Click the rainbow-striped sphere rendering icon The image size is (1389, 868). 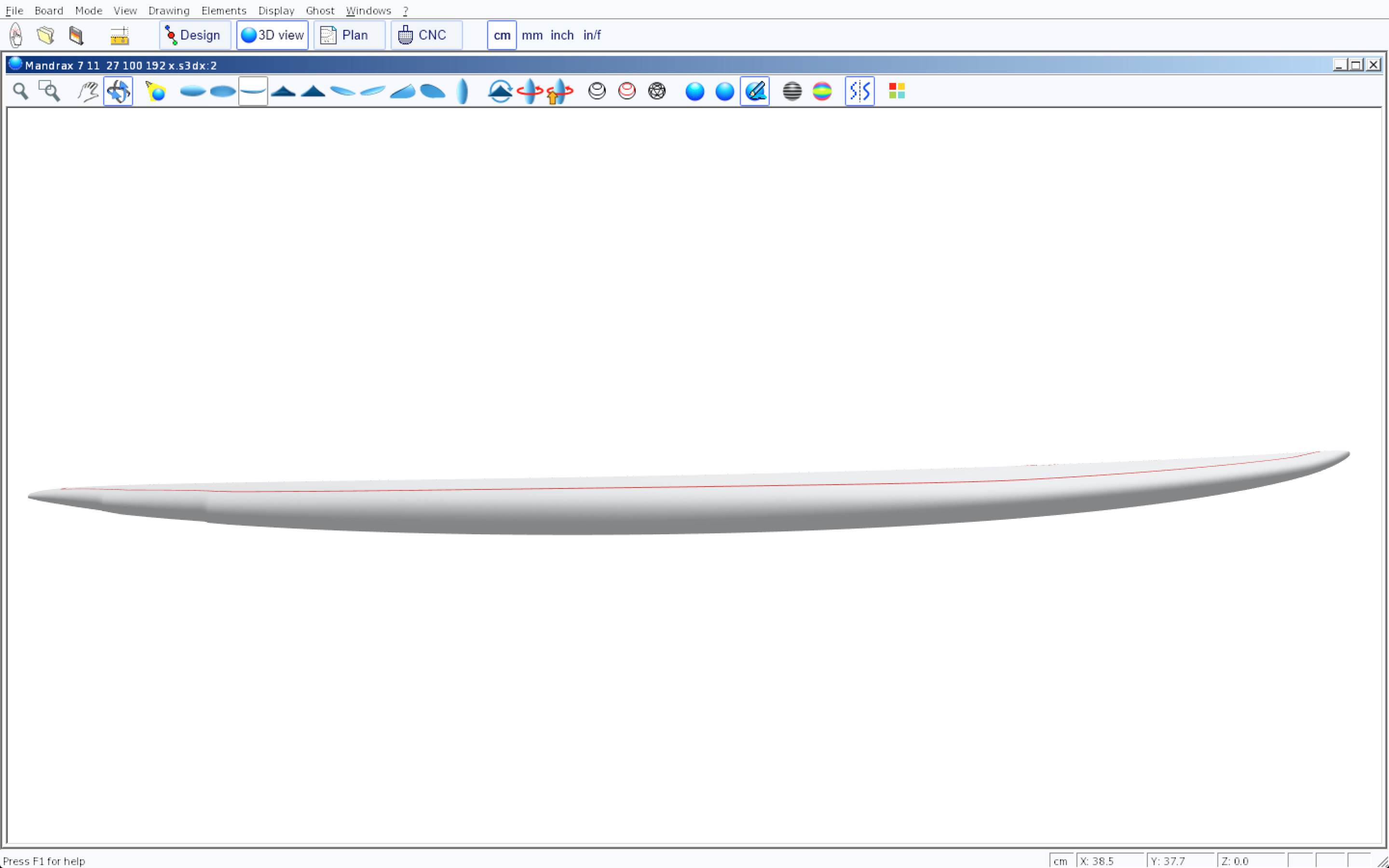point(822,91)
